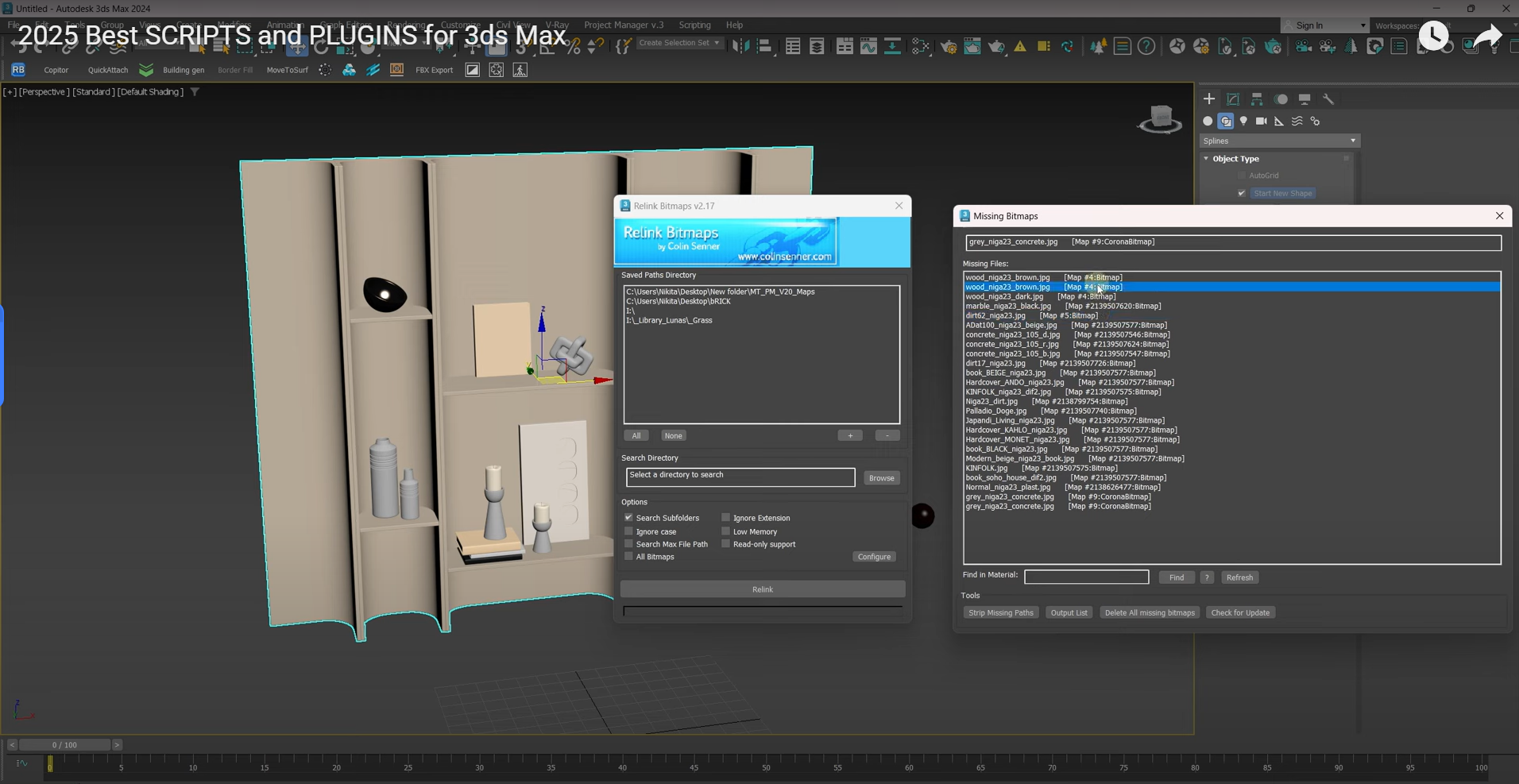This screenshot has width=1519, height=784.
Task: Click frame 50 on the timeline
Action: pyautogui.click(x=766, y=766)
